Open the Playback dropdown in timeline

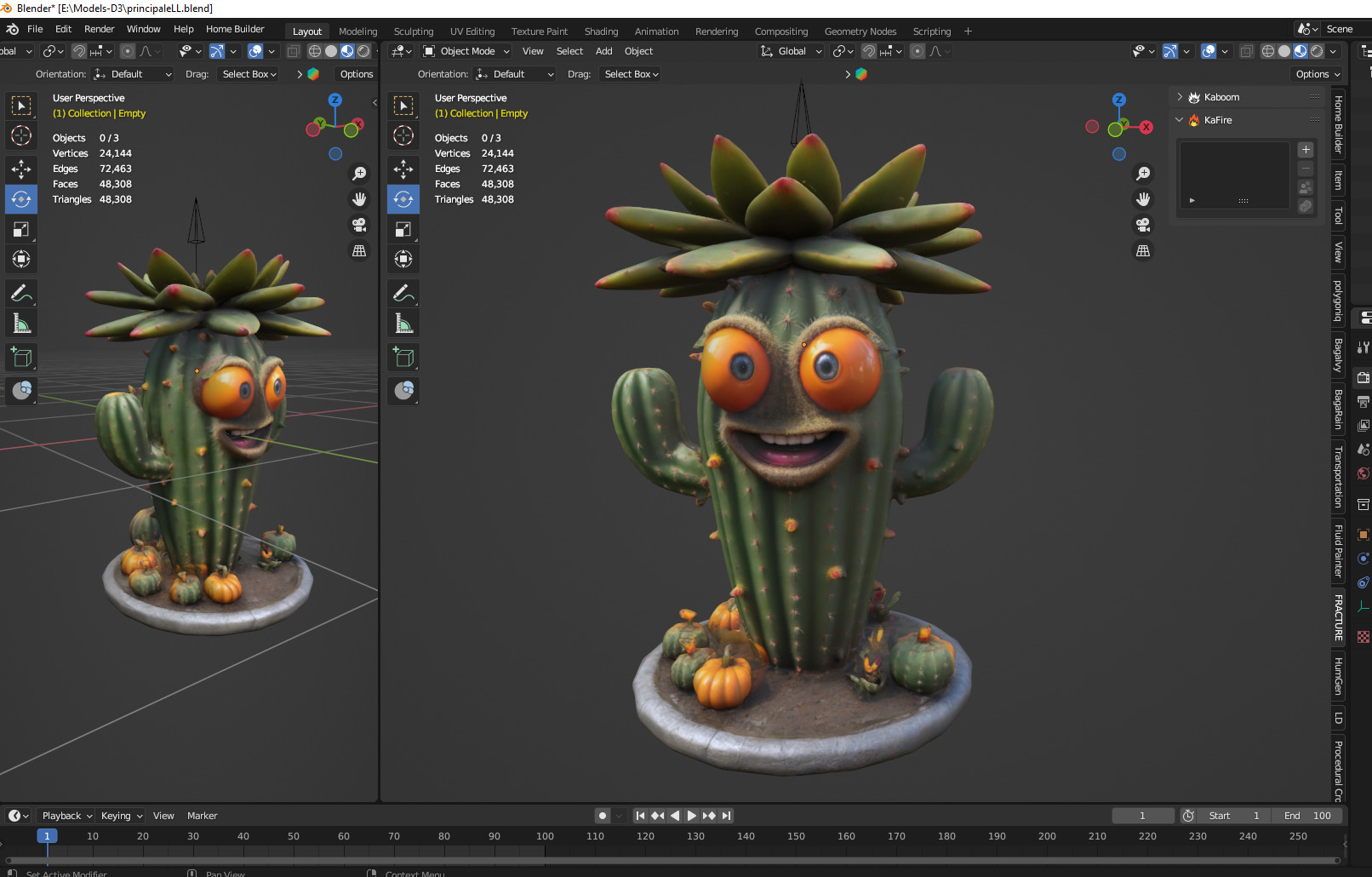66,816
